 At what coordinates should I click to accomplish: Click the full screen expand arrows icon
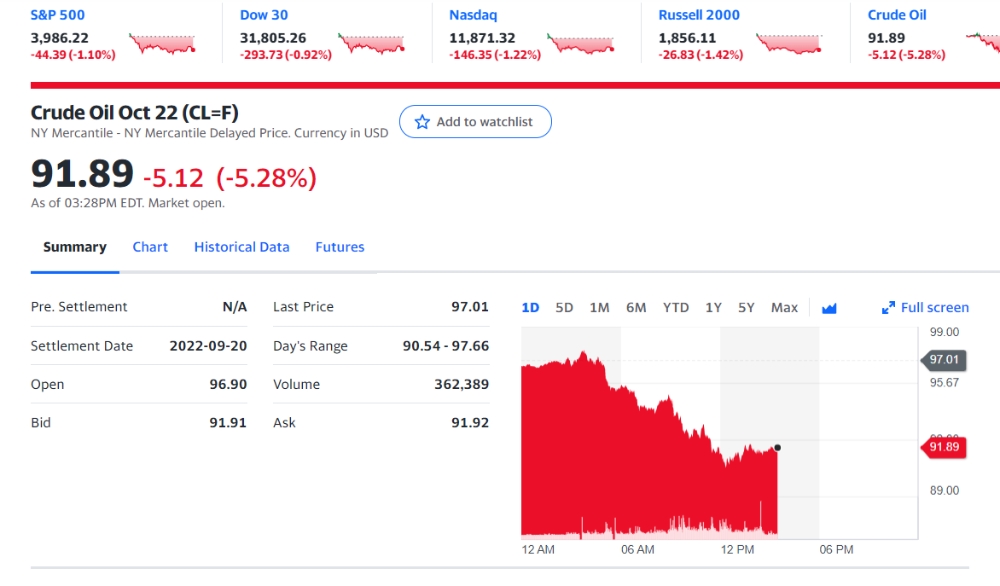tap(888, 308)
